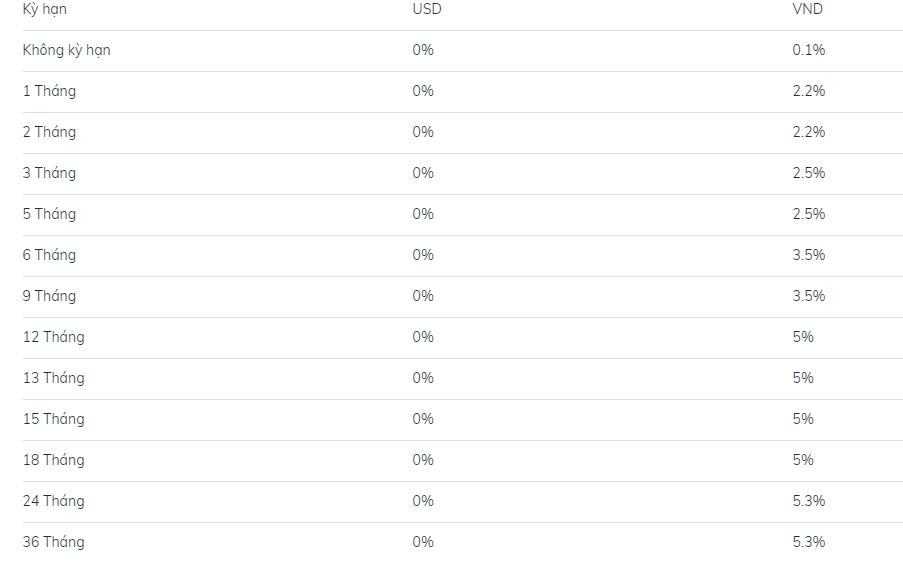Click the VND rate for 6 Tháng

point(808,255)
